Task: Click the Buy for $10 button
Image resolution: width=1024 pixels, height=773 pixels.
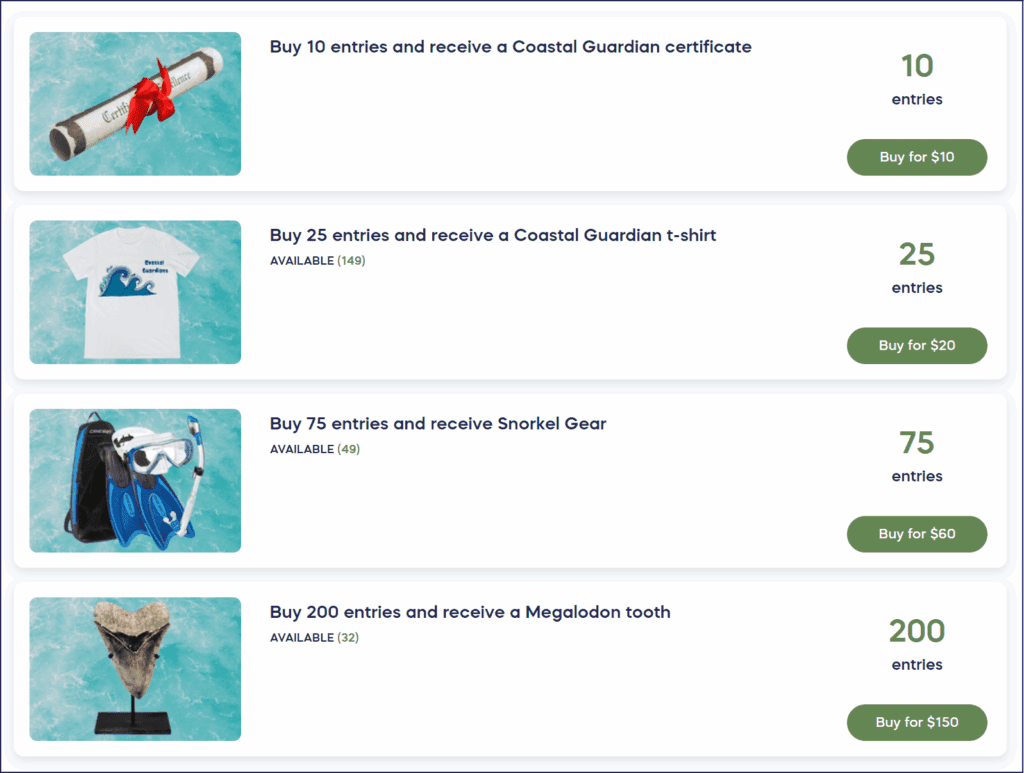Action: click(916, 157)
